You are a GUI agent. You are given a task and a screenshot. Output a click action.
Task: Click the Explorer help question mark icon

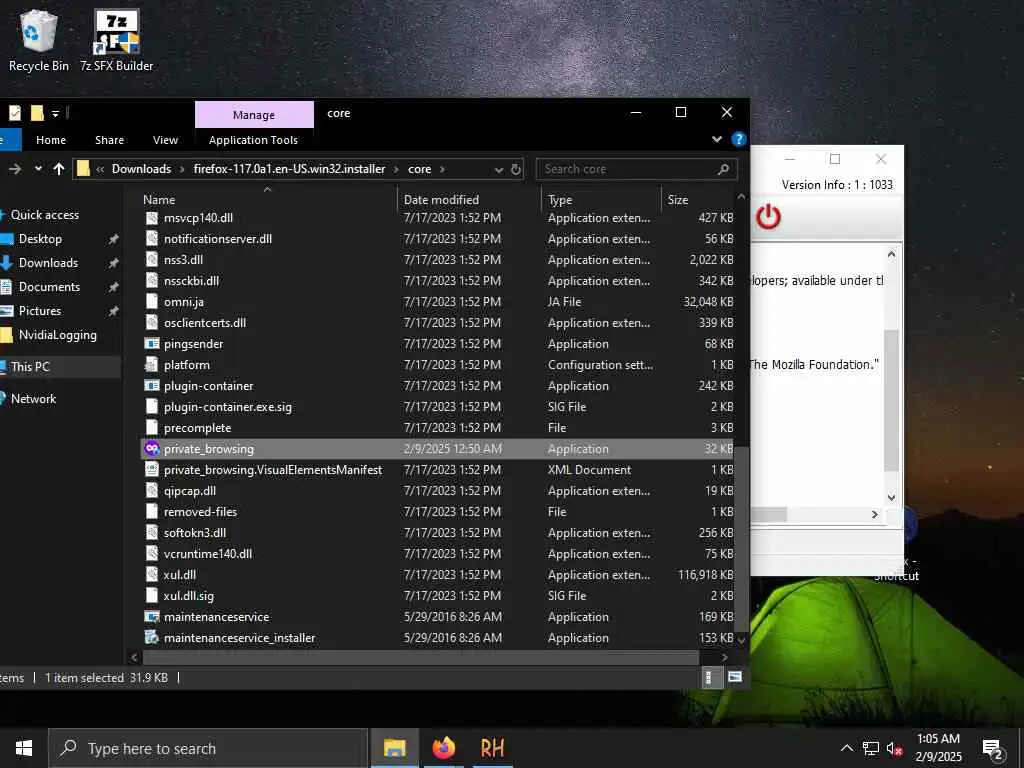point(739,139)
